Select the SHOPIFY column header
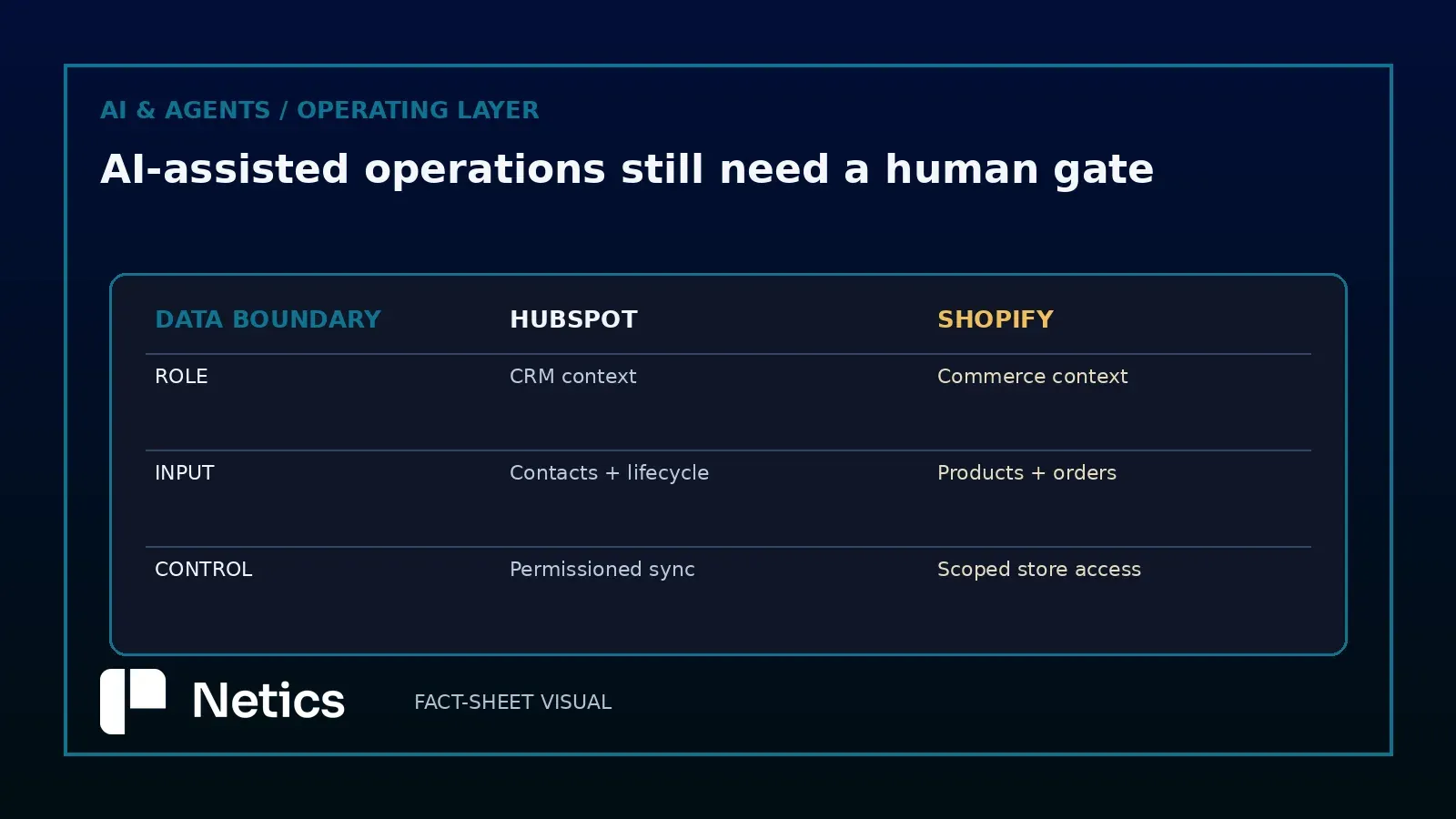Image resolution: width=1456 pixels, height=819 pixels. (x=996, y=319)
